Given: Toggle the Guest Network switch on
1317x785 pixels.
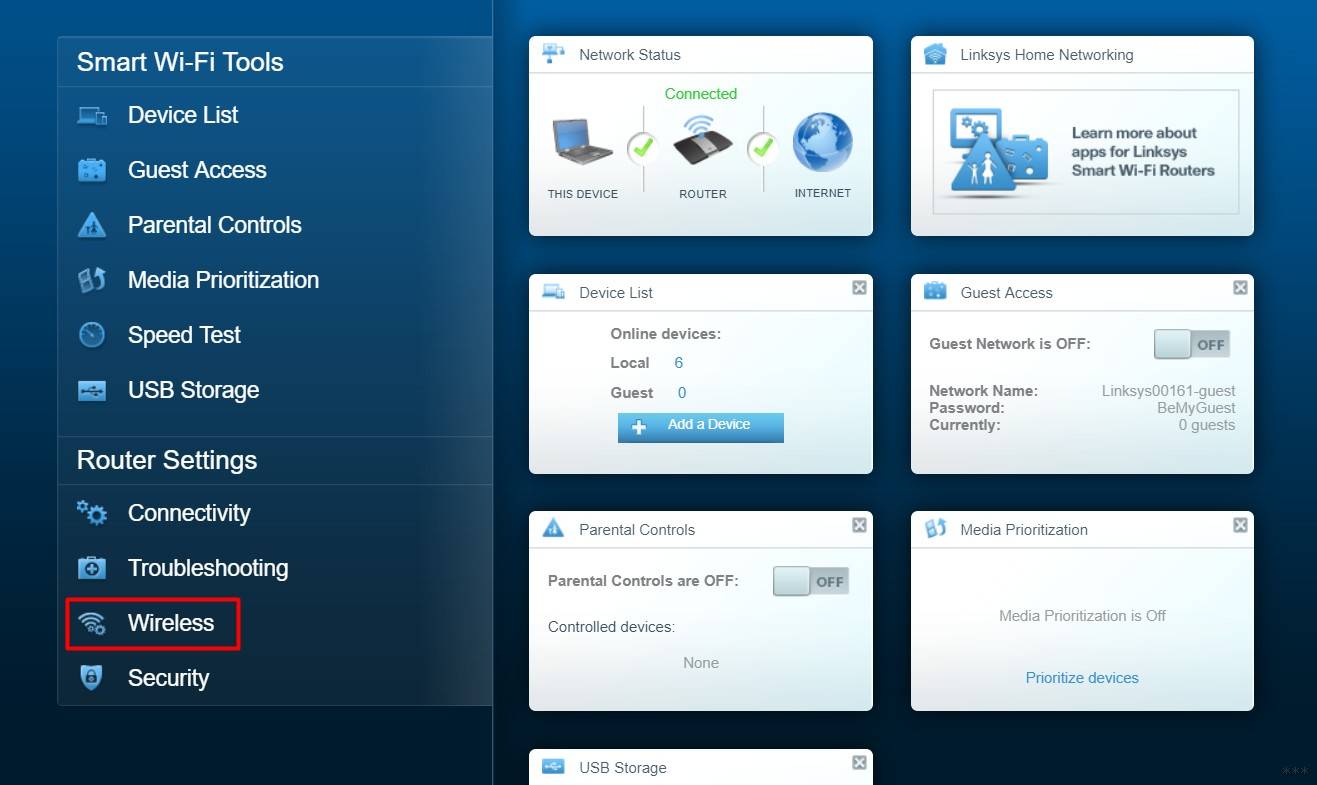Looking at the screenshot, I should [x=1191, y=344].
